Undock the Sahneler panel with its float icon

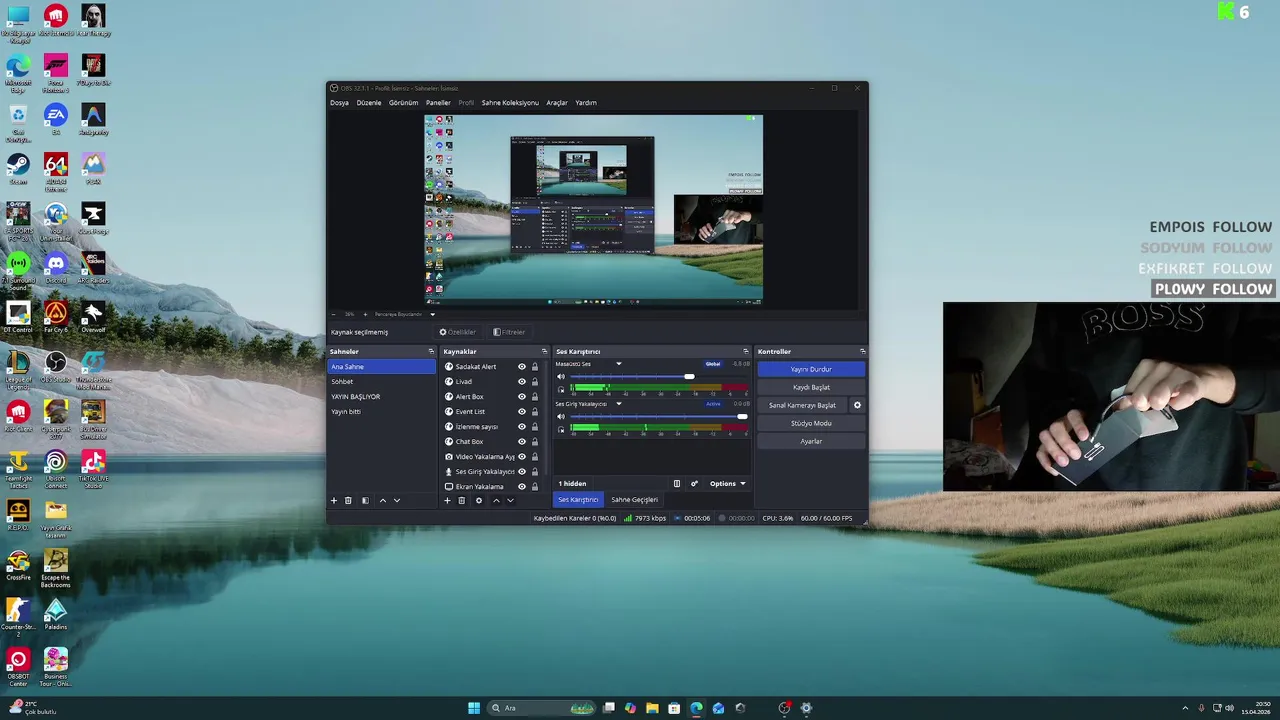point(431,352)
